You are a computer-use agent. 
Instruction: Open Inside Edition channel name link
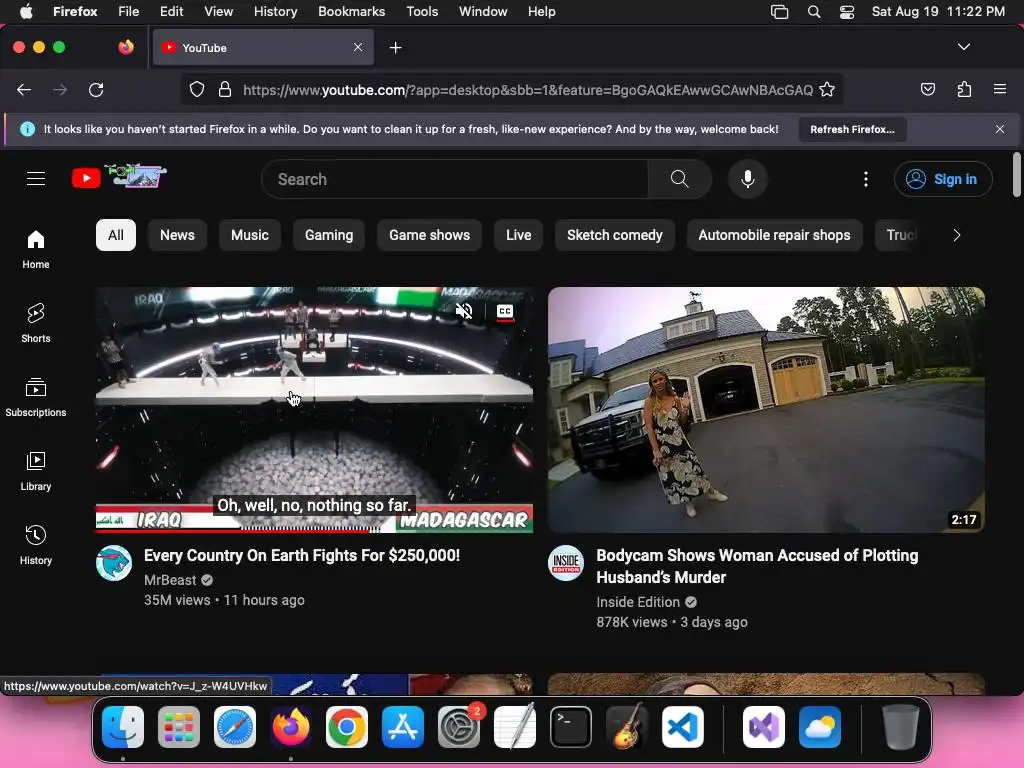click(638, 602)
